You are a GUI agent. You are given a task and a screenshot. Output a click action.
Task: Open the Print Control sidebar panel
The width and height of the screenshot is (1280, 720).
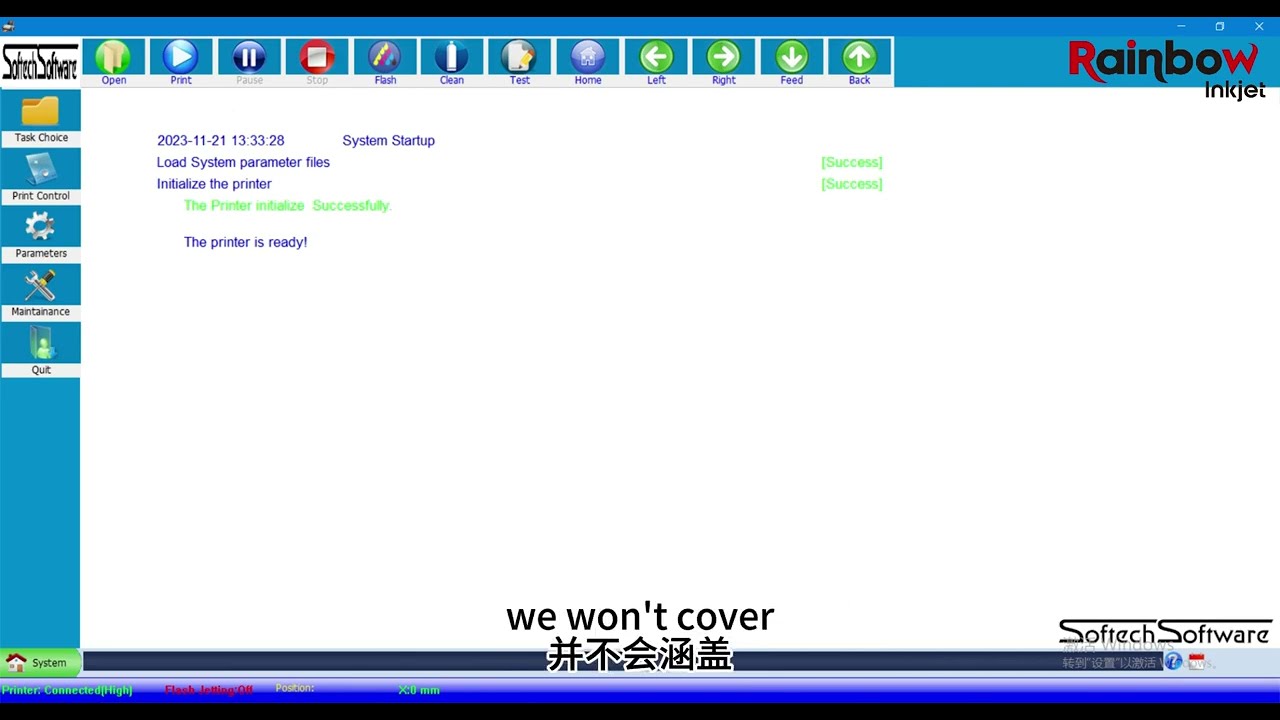[41, 176]
